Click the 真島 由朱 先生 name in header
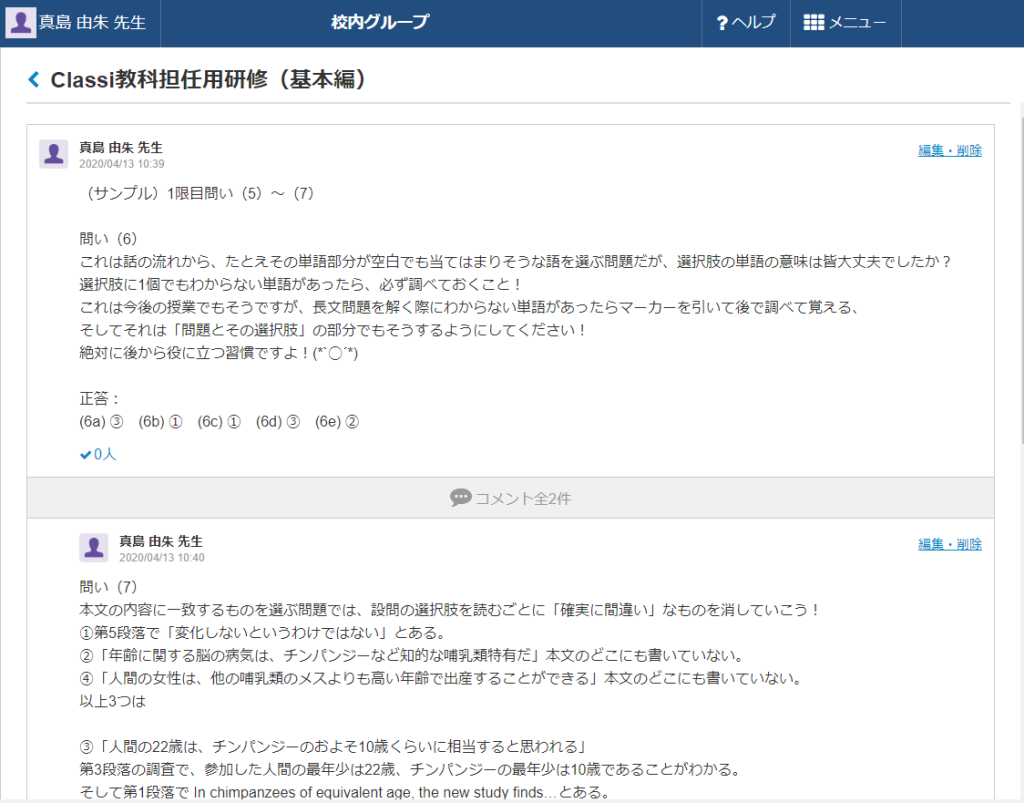The height and width of the screenshot is (803, 1024). [x=92, y=23]
